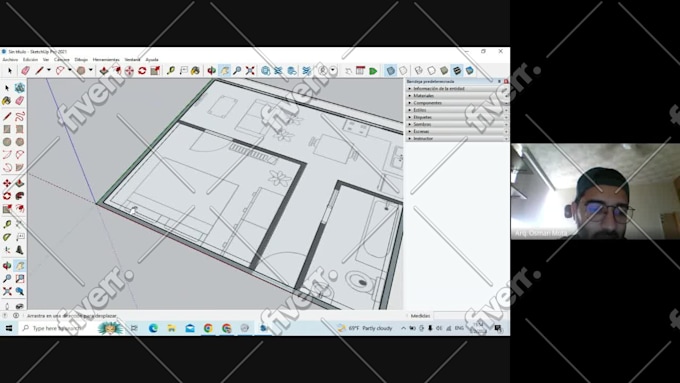Activate the Zoom Window tool in the left toolbox
The image size is (680, 383).
click(x=20, y=278)
